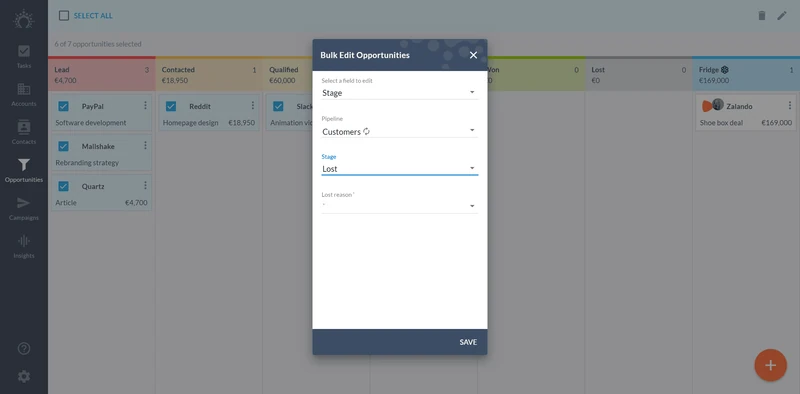This screenshot has height=394, width=800.
Task: Open the Accounts section
Action: pos(23,94)
